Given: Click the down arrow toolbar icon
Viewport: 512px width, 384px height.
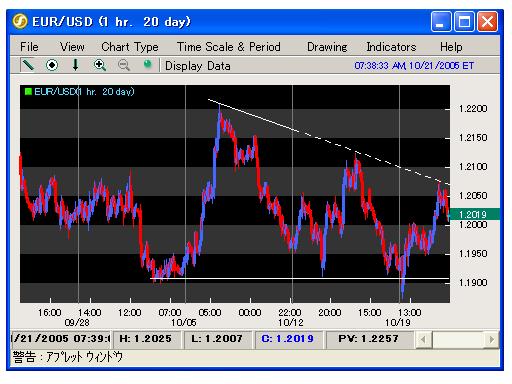Looking at the screenshot, I should tap(76, 65).
